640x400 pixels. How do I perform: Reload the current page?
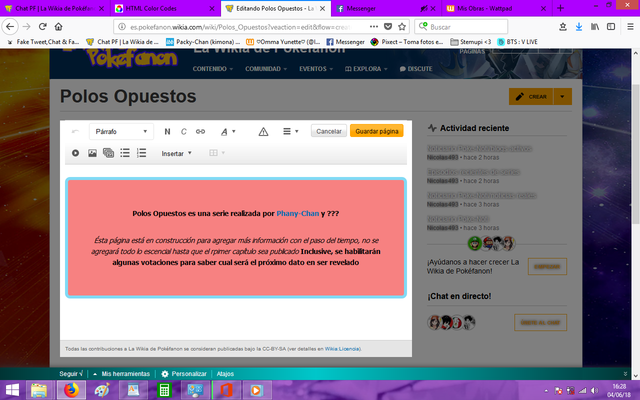42,27
